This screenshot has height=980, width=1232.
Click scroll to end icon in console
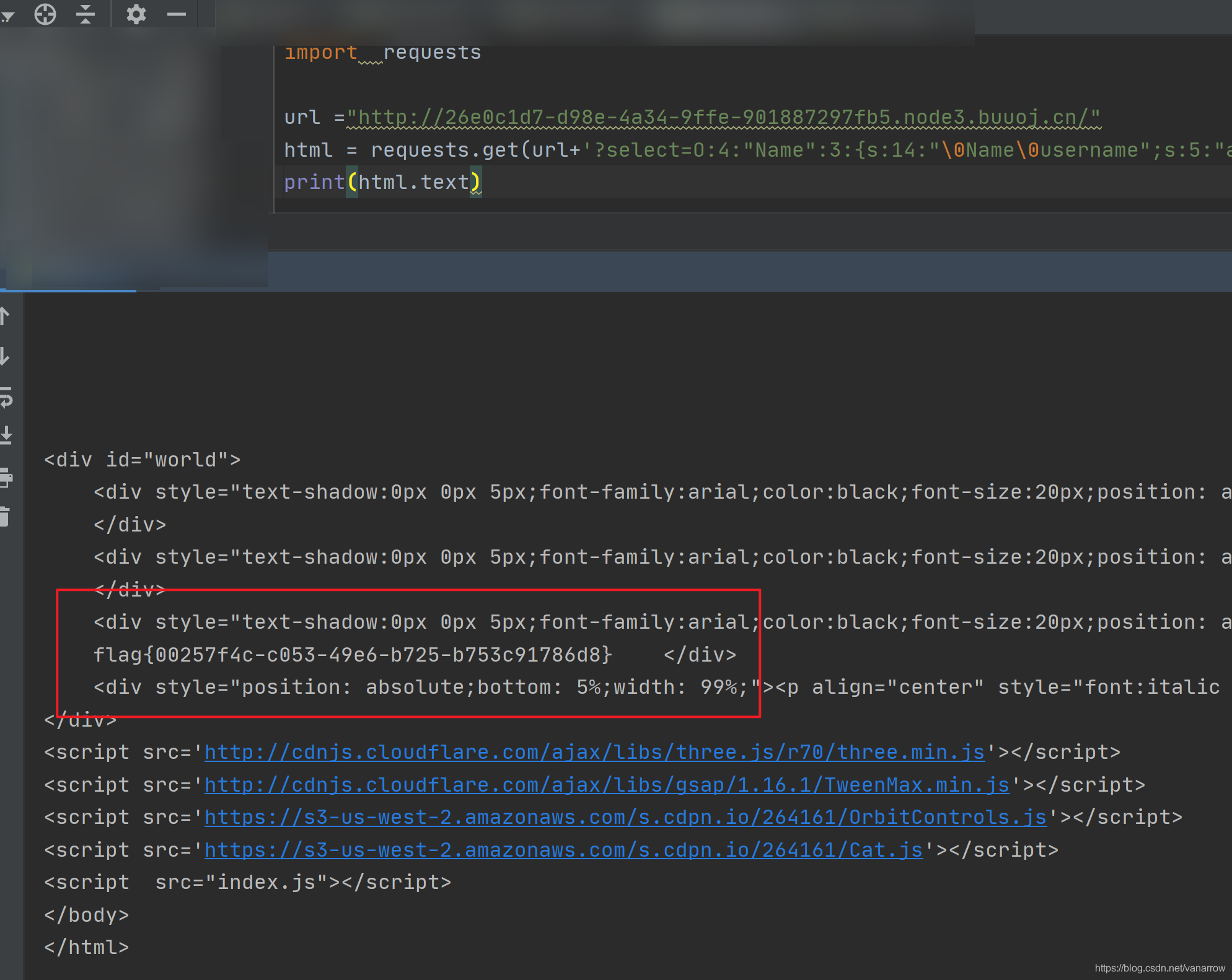6,435
